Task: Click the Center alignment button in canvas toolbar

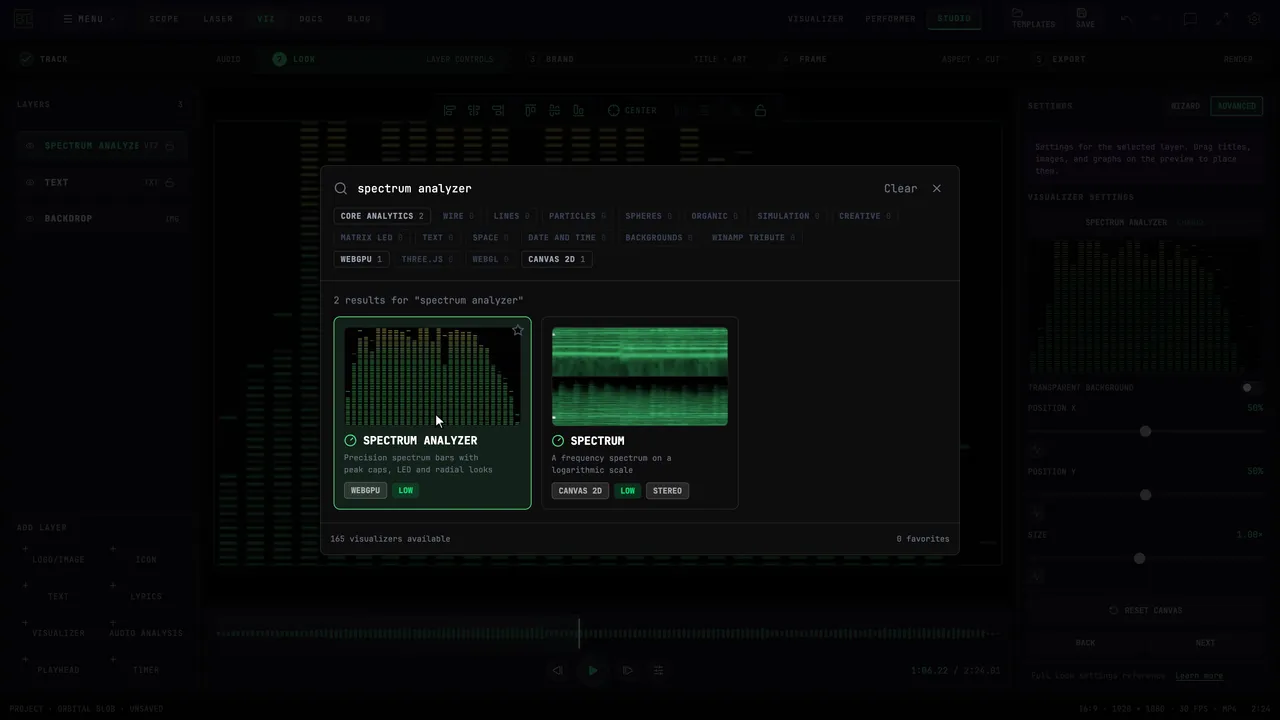Action: 632,110
